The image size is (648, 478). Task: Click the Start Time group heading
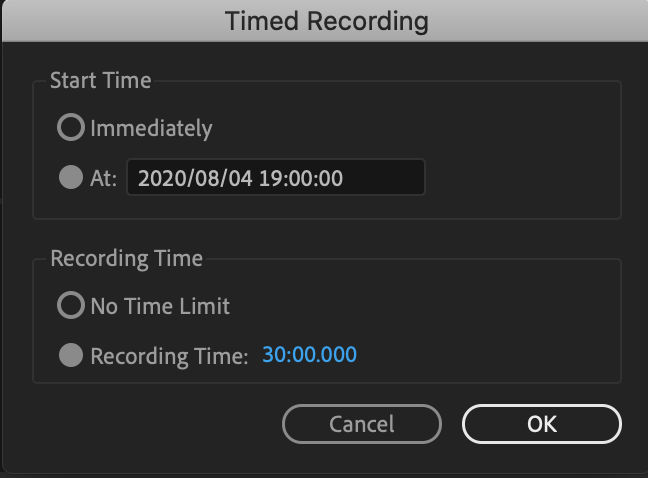pyautogui.click(x=100, y=80)
